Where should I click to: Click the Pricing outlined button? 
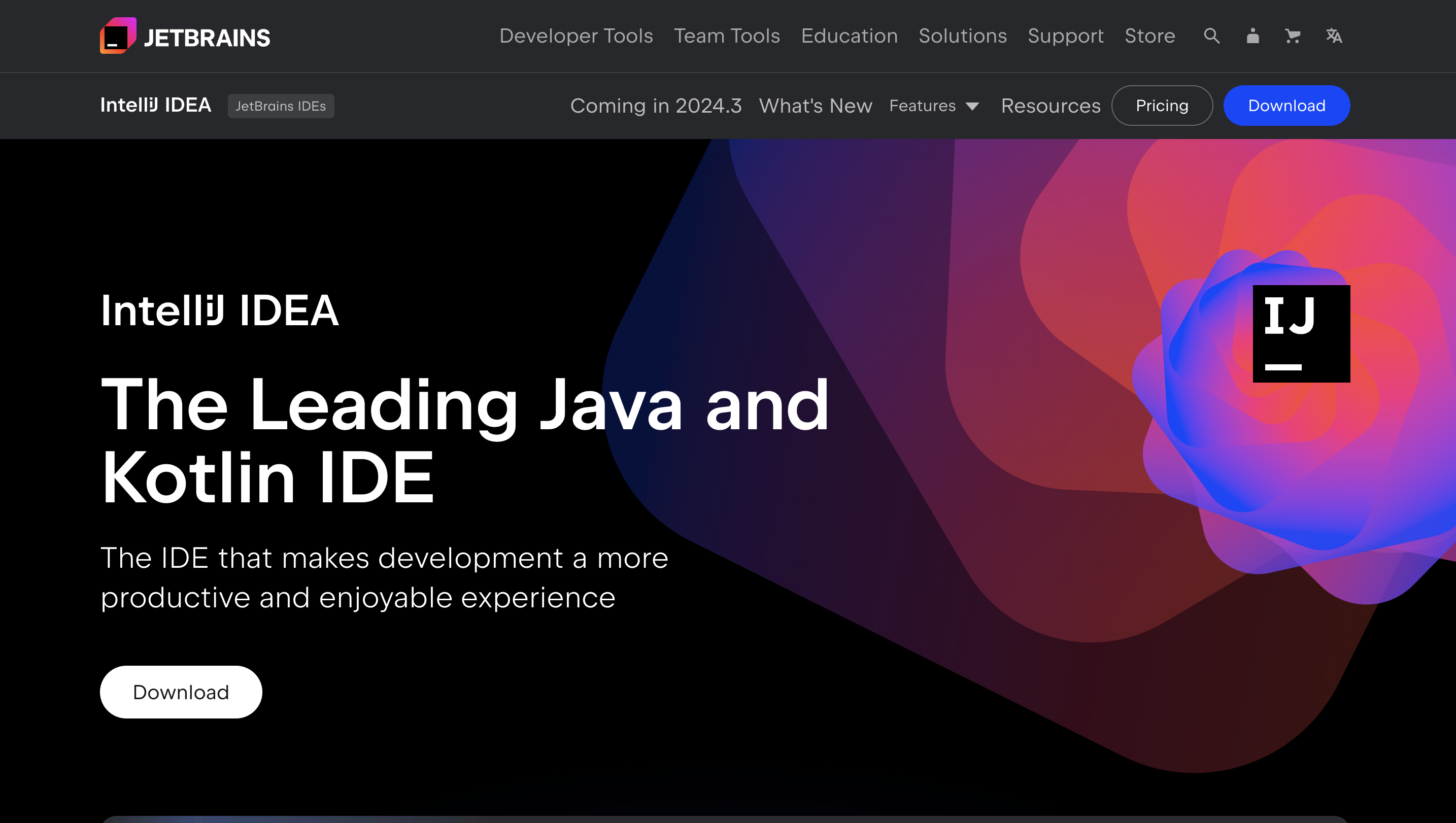pyautogui.click(x=1162, y=106)
